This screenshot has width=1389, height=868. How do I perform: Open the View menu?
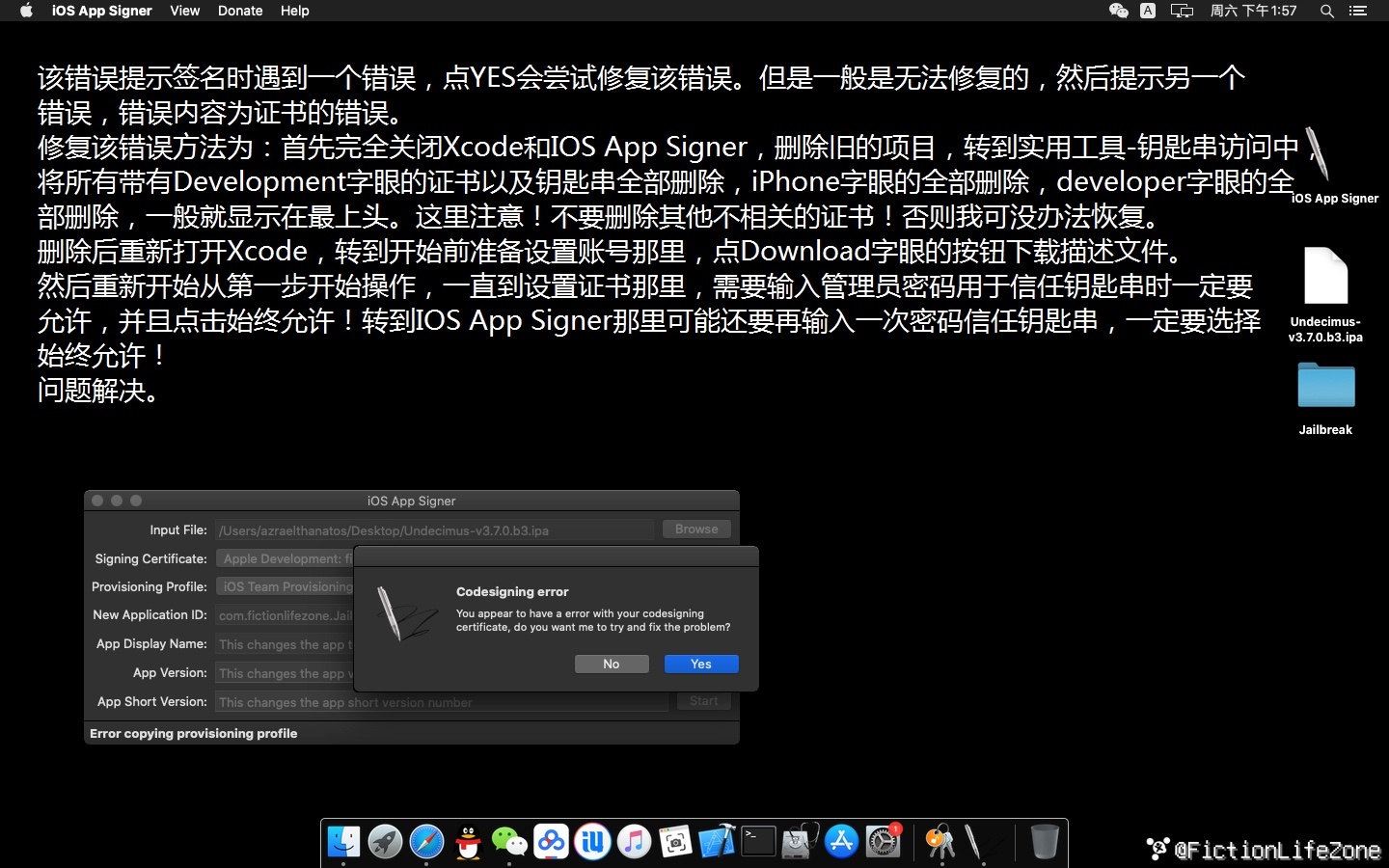(184, 11)
